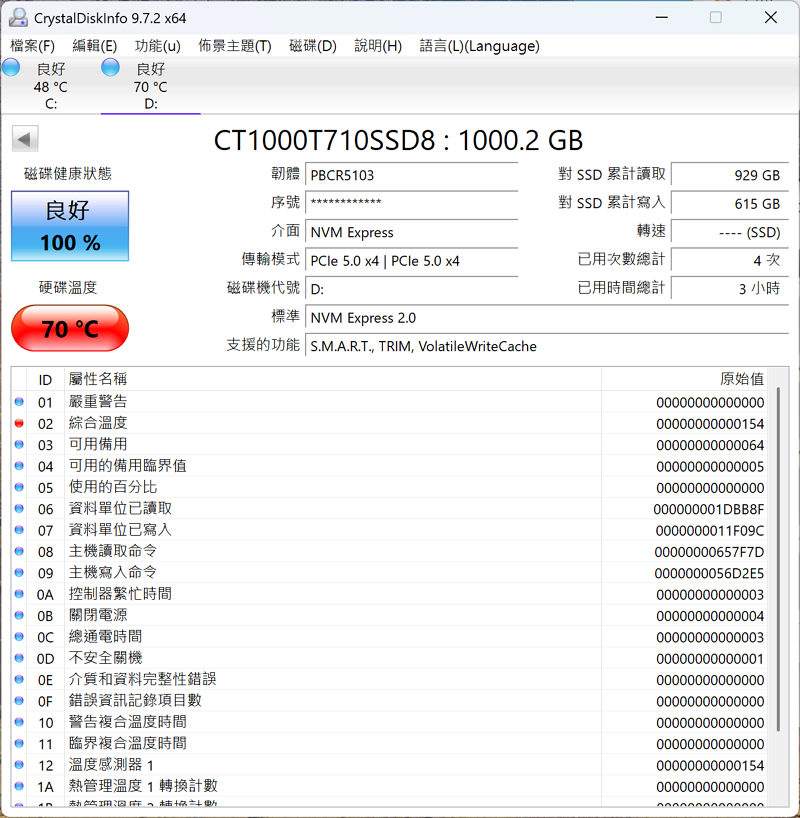Click the 原始值 column header
The image size is (800, 818).
[741, 379]
